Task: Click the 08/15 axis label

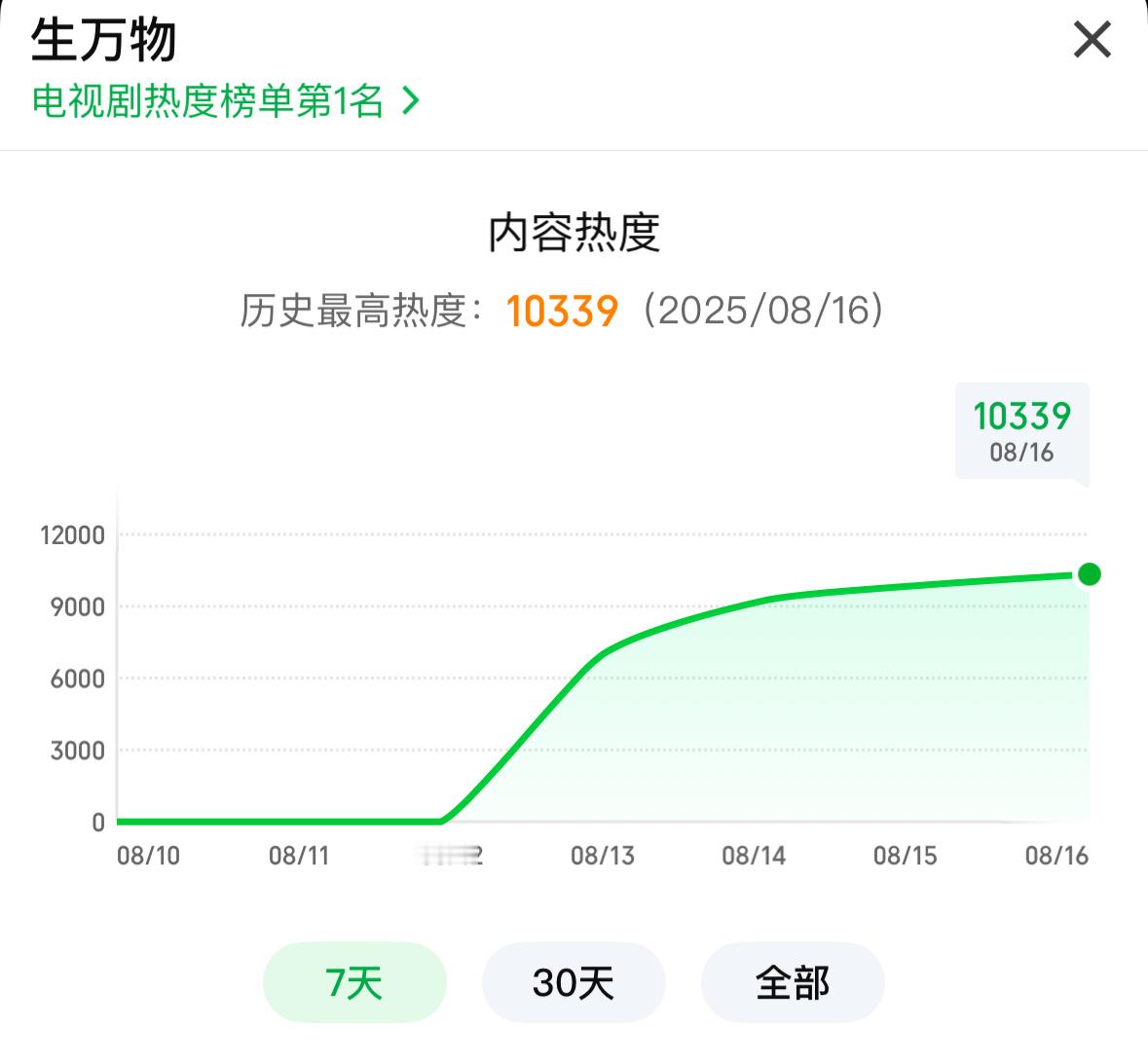Action: click(906, 856)
